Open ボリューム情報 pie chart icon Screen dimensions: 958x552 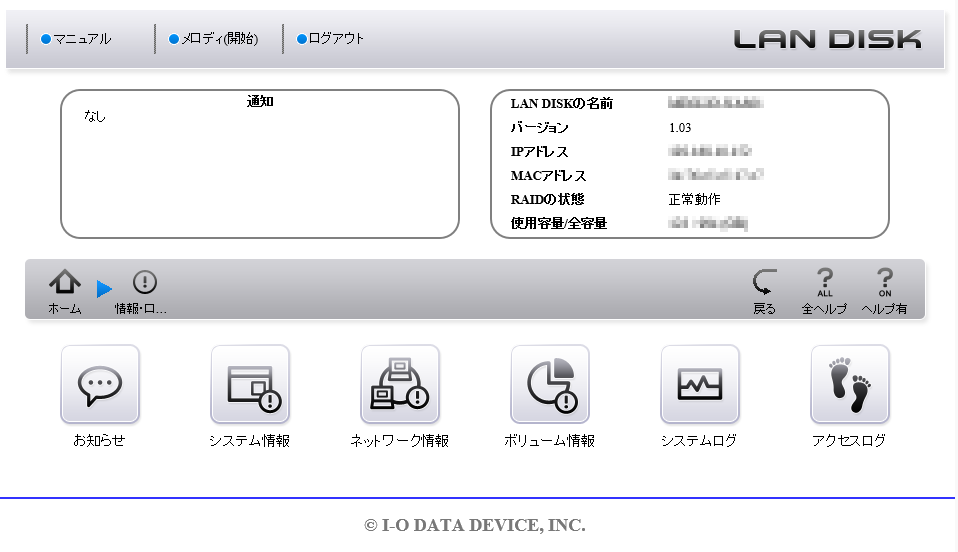point(550,385)
